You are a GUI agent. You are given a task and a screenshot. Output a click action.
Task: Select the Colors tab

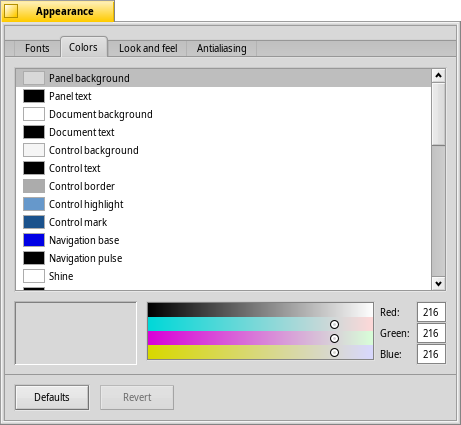(x=83, y=47)
